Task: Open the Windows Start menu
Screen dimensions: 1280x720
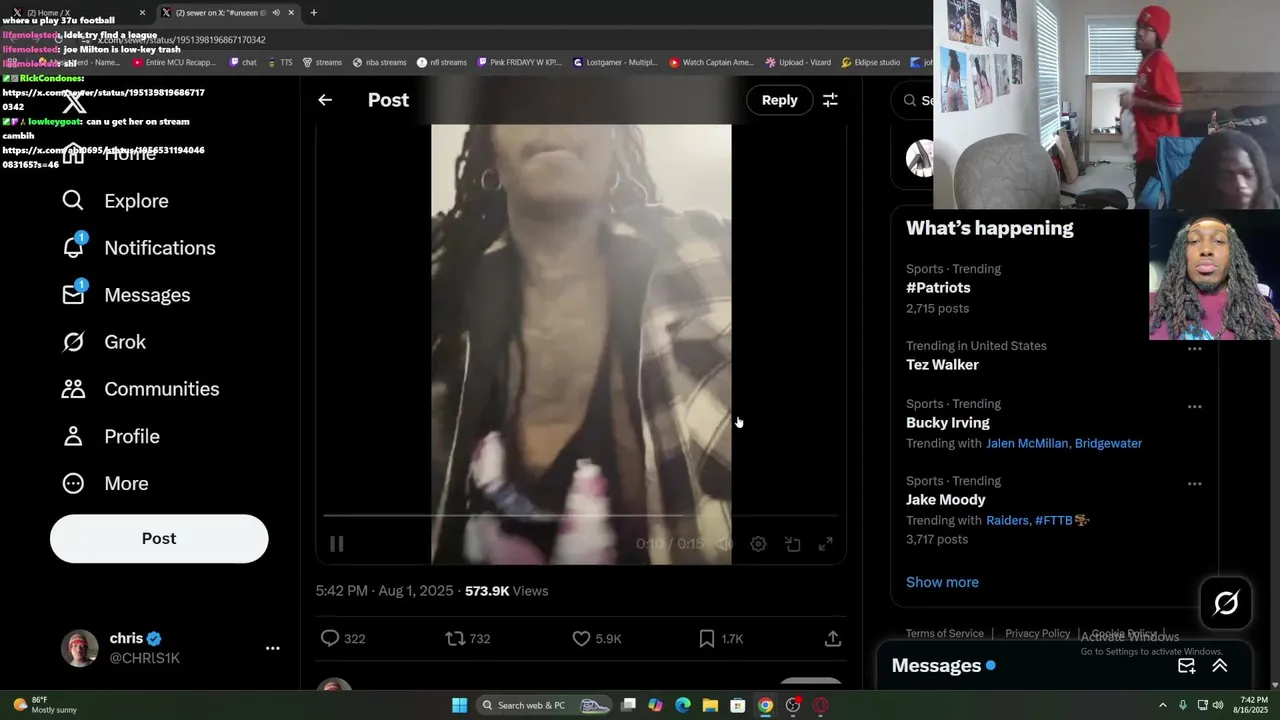Action: point(459,705)
